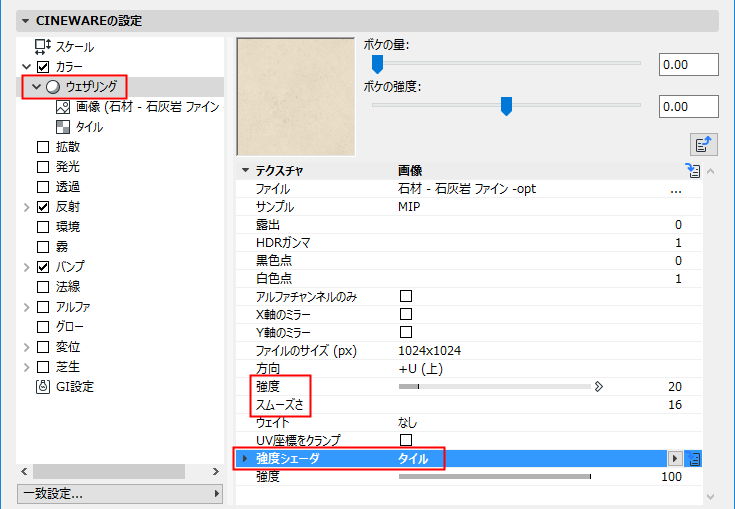Image resolution: width=735 pixels, height=509 pixels.
Task: Check UV座標をクランプ option
Action: pos(406,440)
